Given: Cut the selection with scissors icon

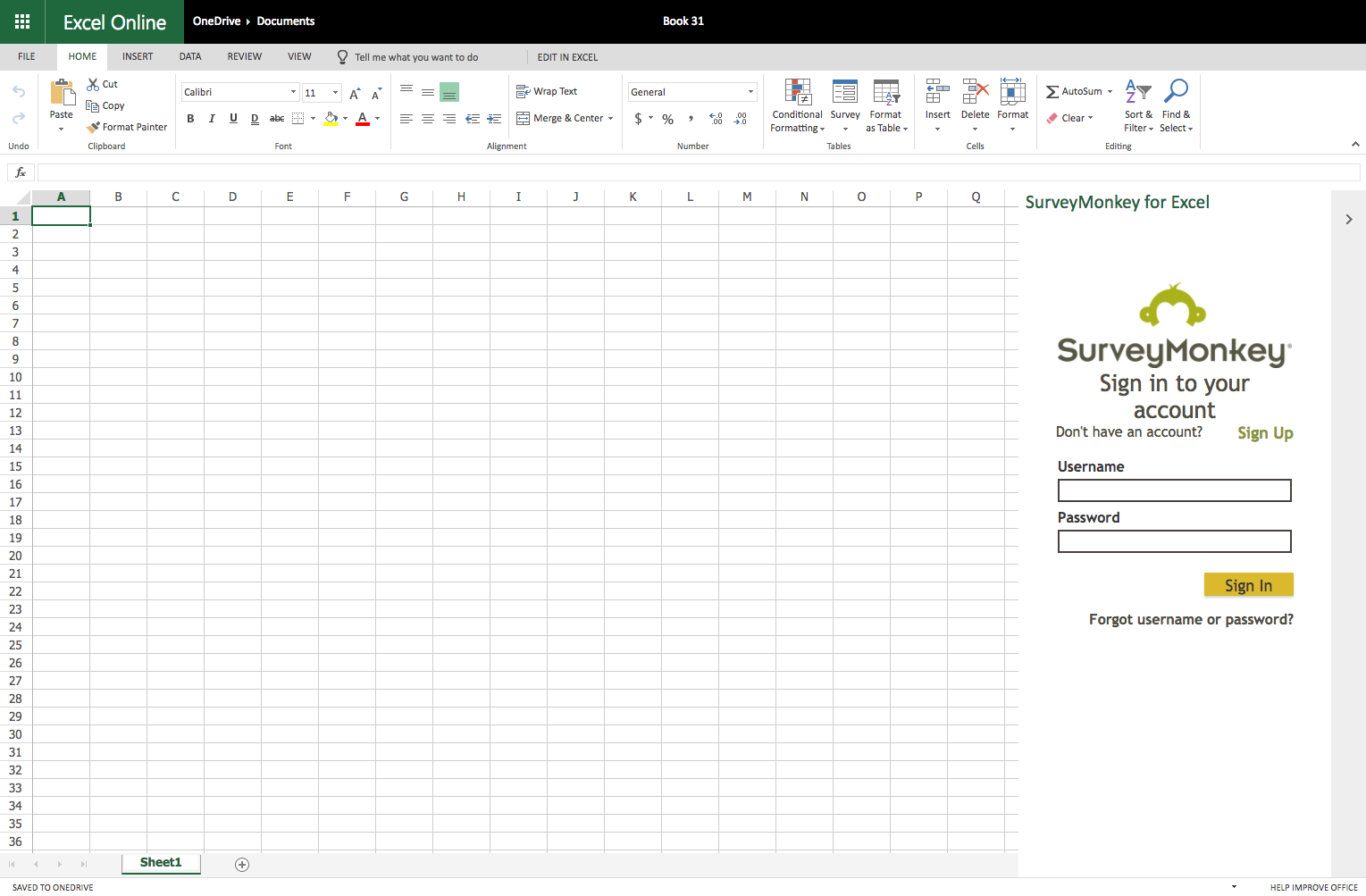Looking at the screenshot, I should click(x=93, y=84).
